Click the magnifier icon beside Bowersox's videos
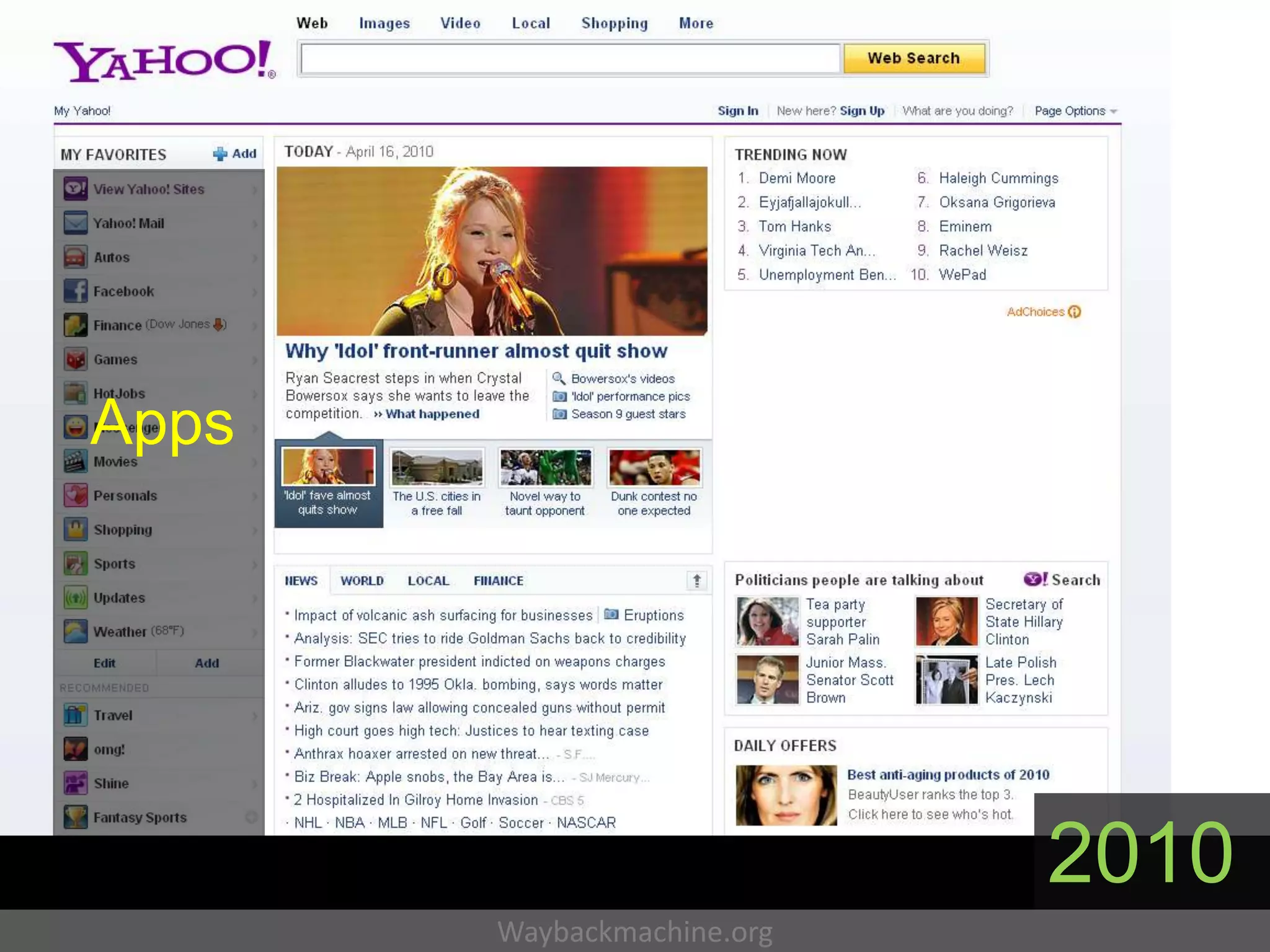 pyautogui.click(x=559, y=378)
